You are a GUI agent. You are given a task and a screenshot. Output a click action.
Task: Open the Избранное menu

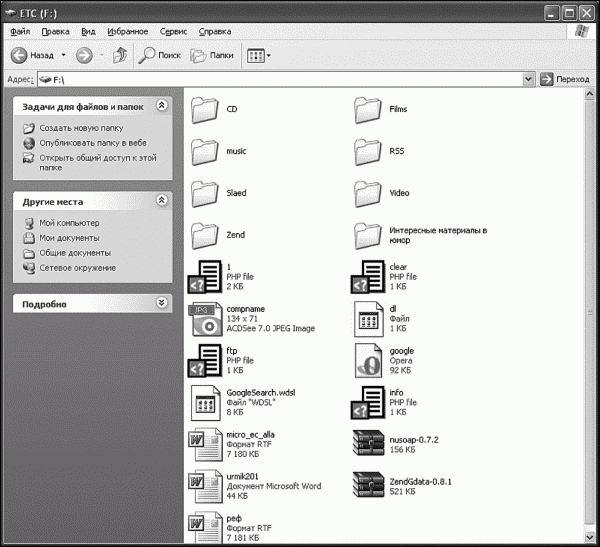[x=127, y=32]
